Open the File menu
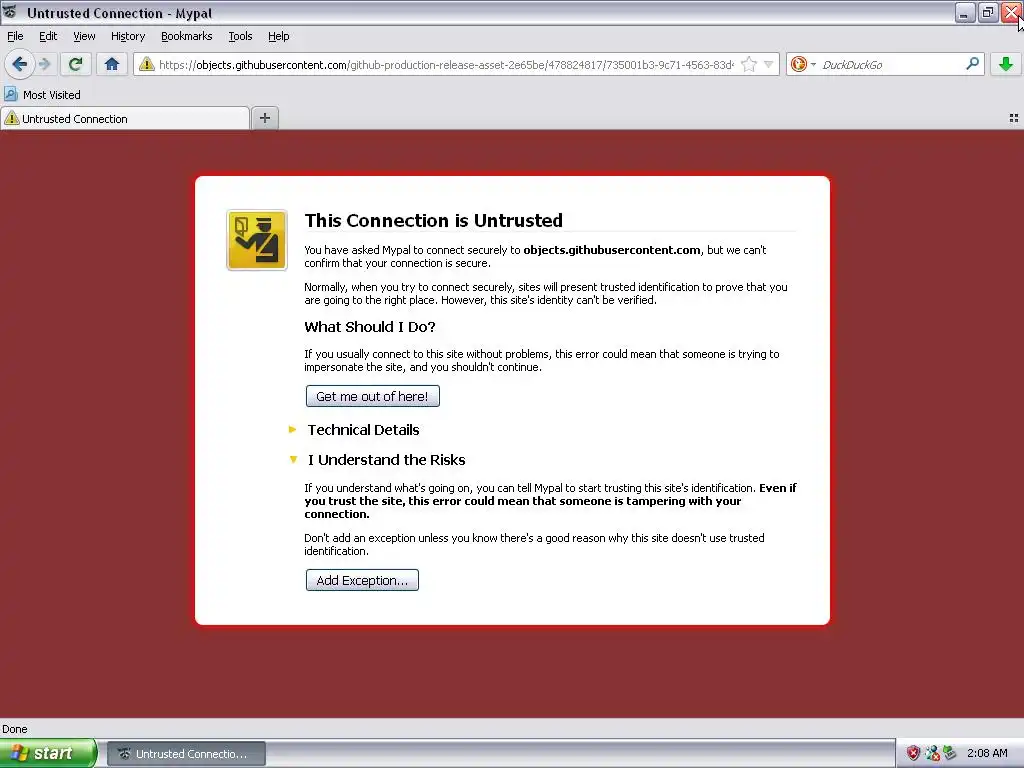This screenshot has width=1024, height=768. [15, 36]
